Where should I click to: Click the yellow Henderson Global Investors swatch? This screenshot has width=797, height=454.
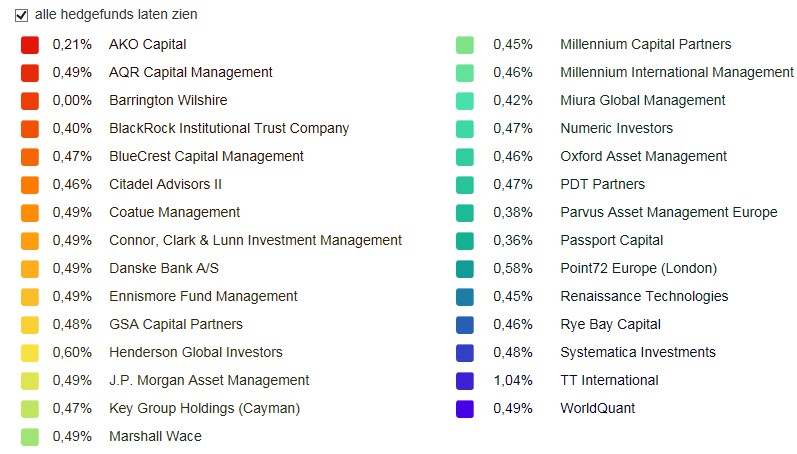30,353
